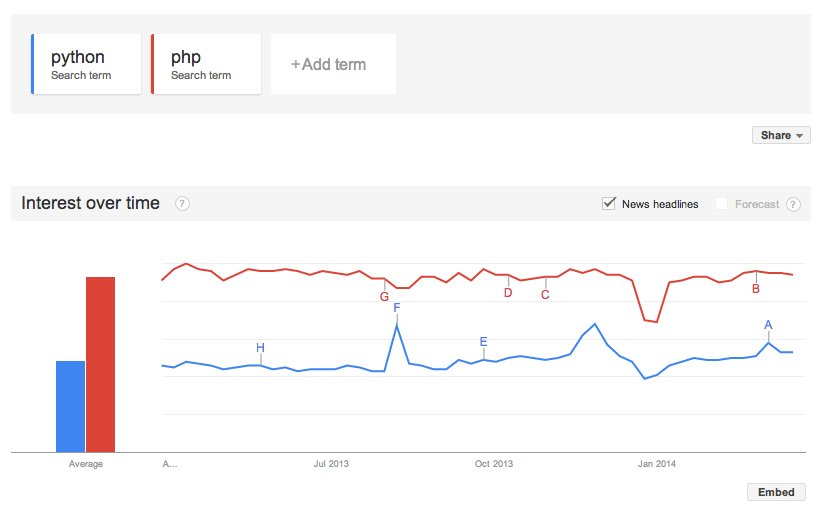
Task: Select news marker E
Action: pyautogui.click(x=484, y=342)
